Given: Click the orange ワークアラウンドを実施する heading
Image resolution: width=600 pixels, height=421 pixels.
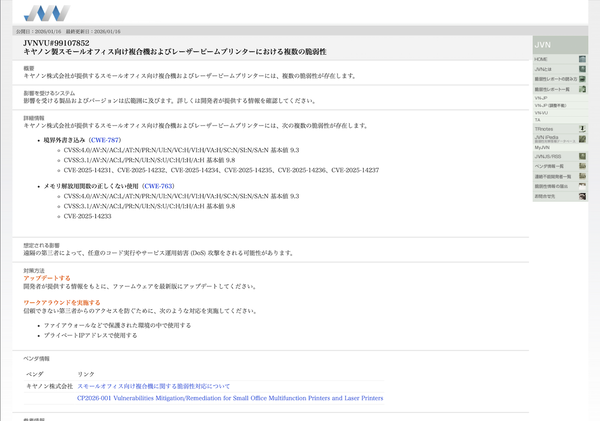Looking at the screenshot, I should click(x=62, y=303).
